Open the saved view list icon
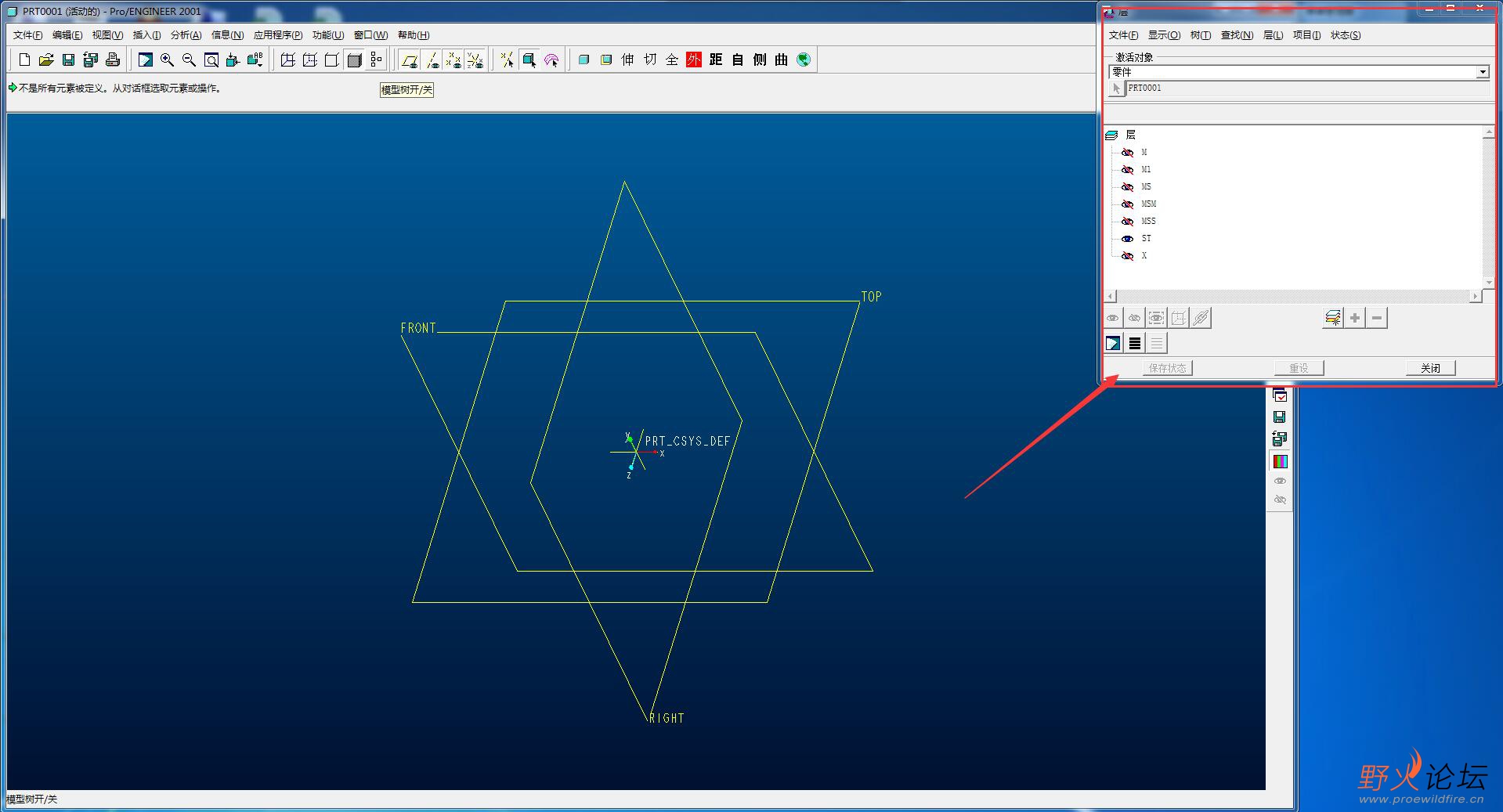Image resolution: width=1503 pixels, height=812 pixels. pyautogui.click(x=255, y=60)
